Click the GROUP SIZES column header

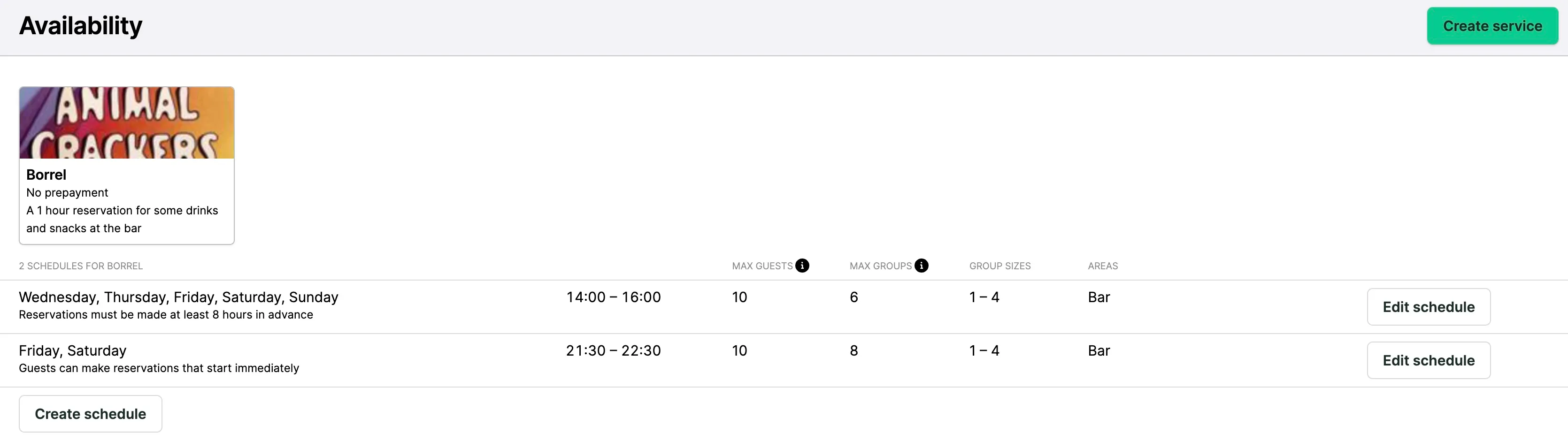[999, 266]
